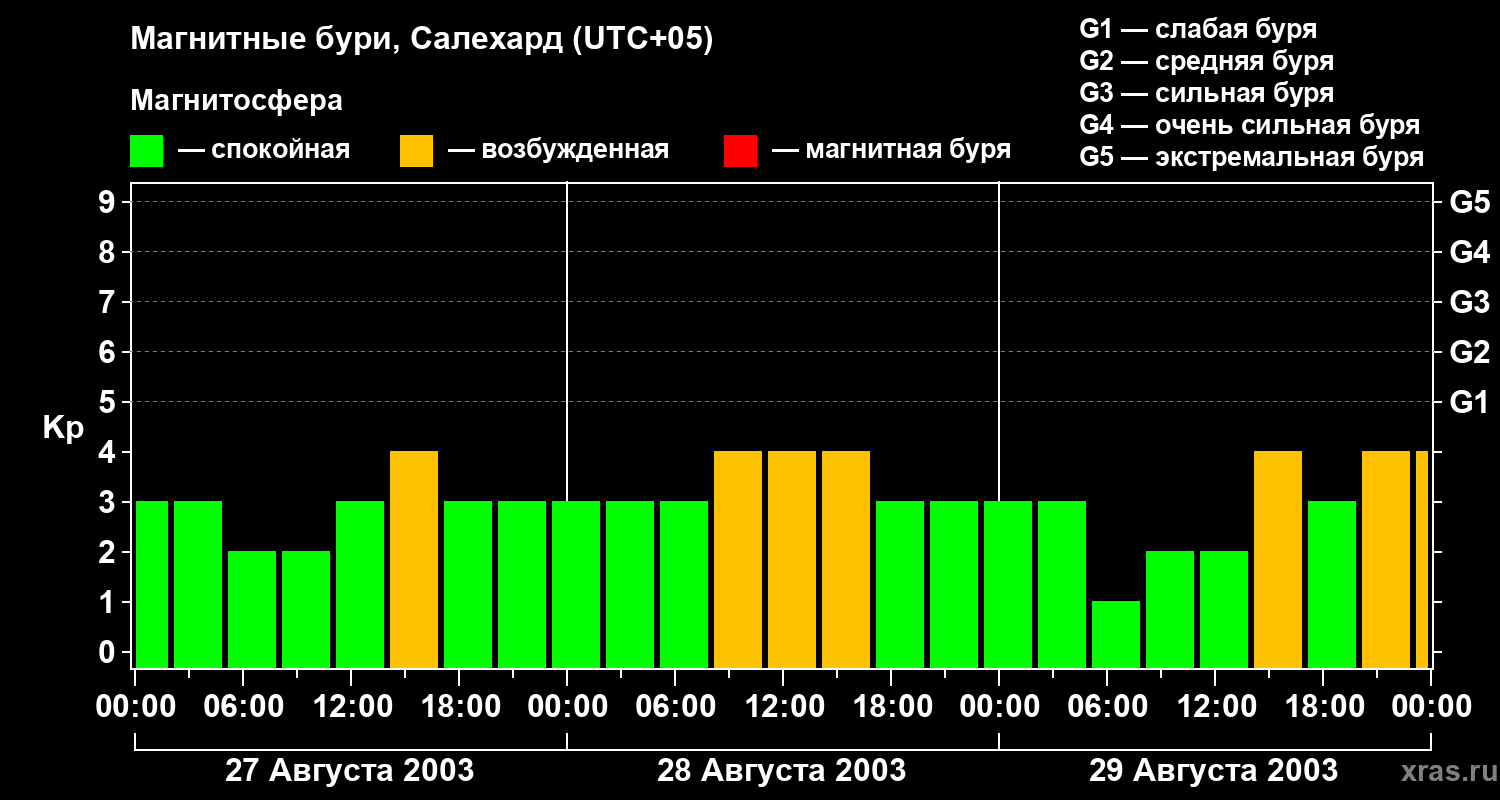The width and height of the screenshot is (1500, 800).
Task: Click the Kp 1 bar on 29 August
Action: coord(1116,635)
